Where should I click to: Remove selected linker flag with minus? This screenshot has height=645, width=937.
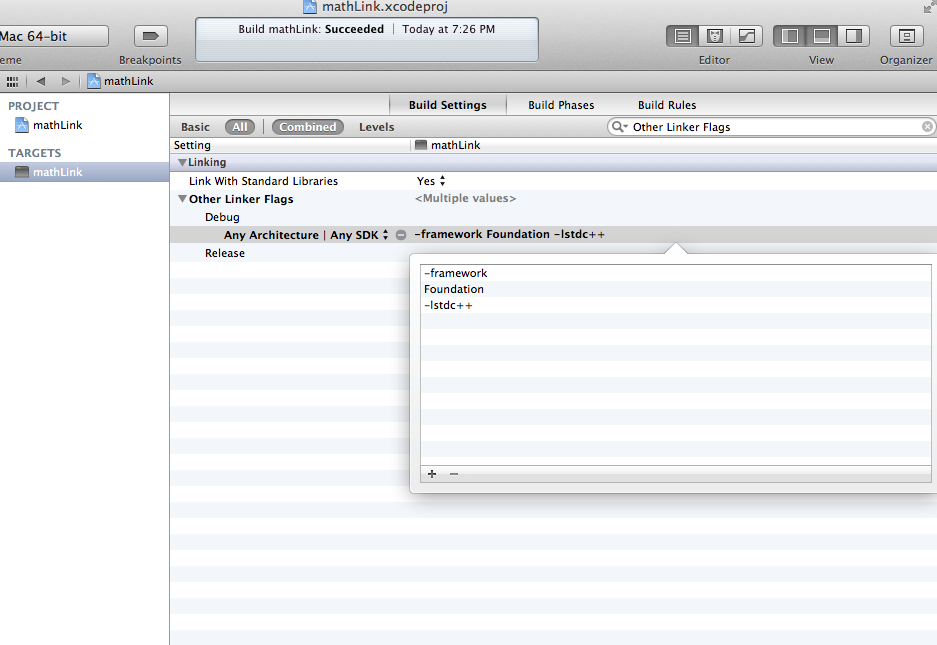pos(454,474)
